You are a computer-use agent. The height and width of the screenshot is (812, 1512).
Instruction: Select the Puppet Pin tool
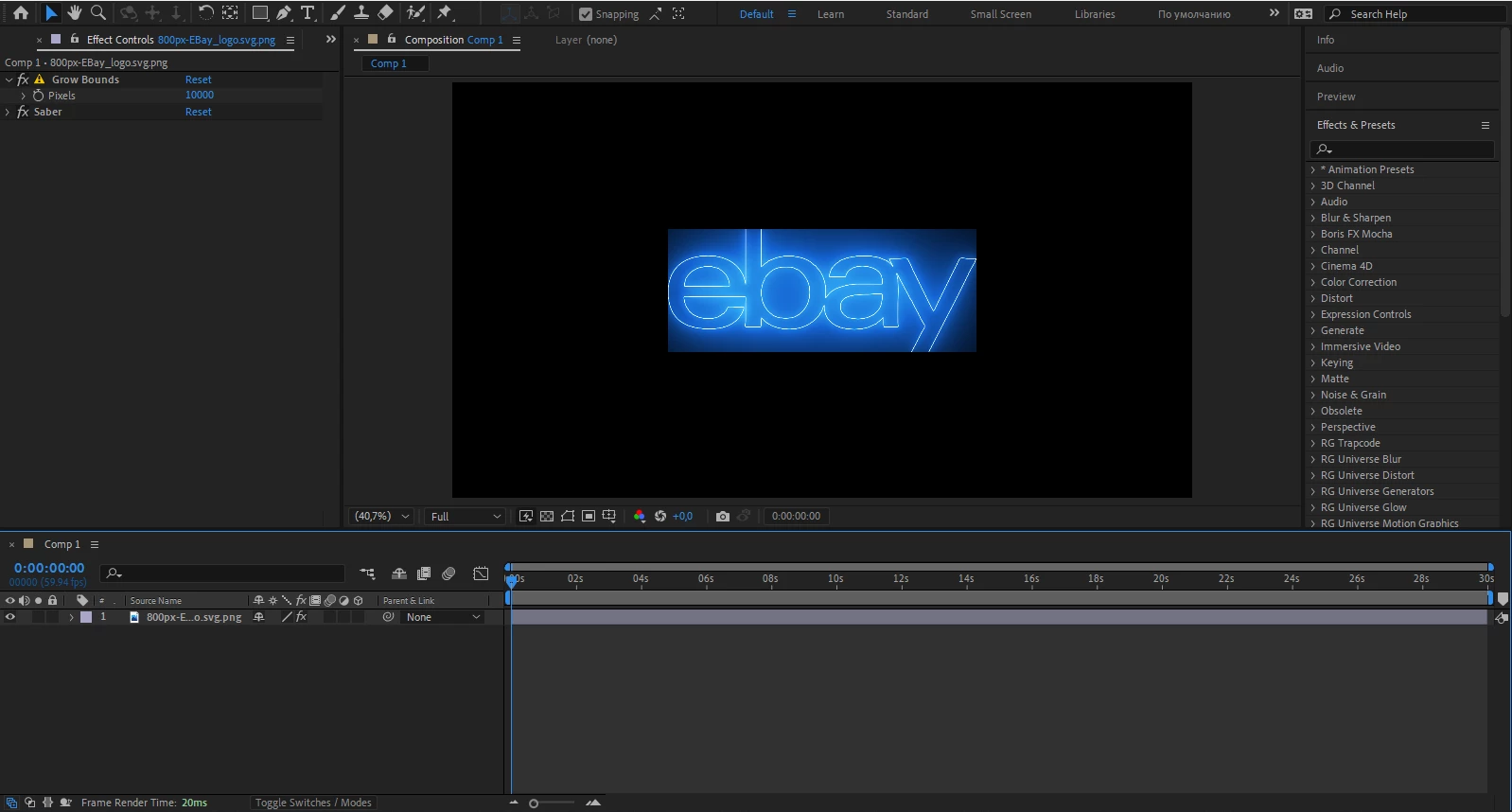point(445,13)
